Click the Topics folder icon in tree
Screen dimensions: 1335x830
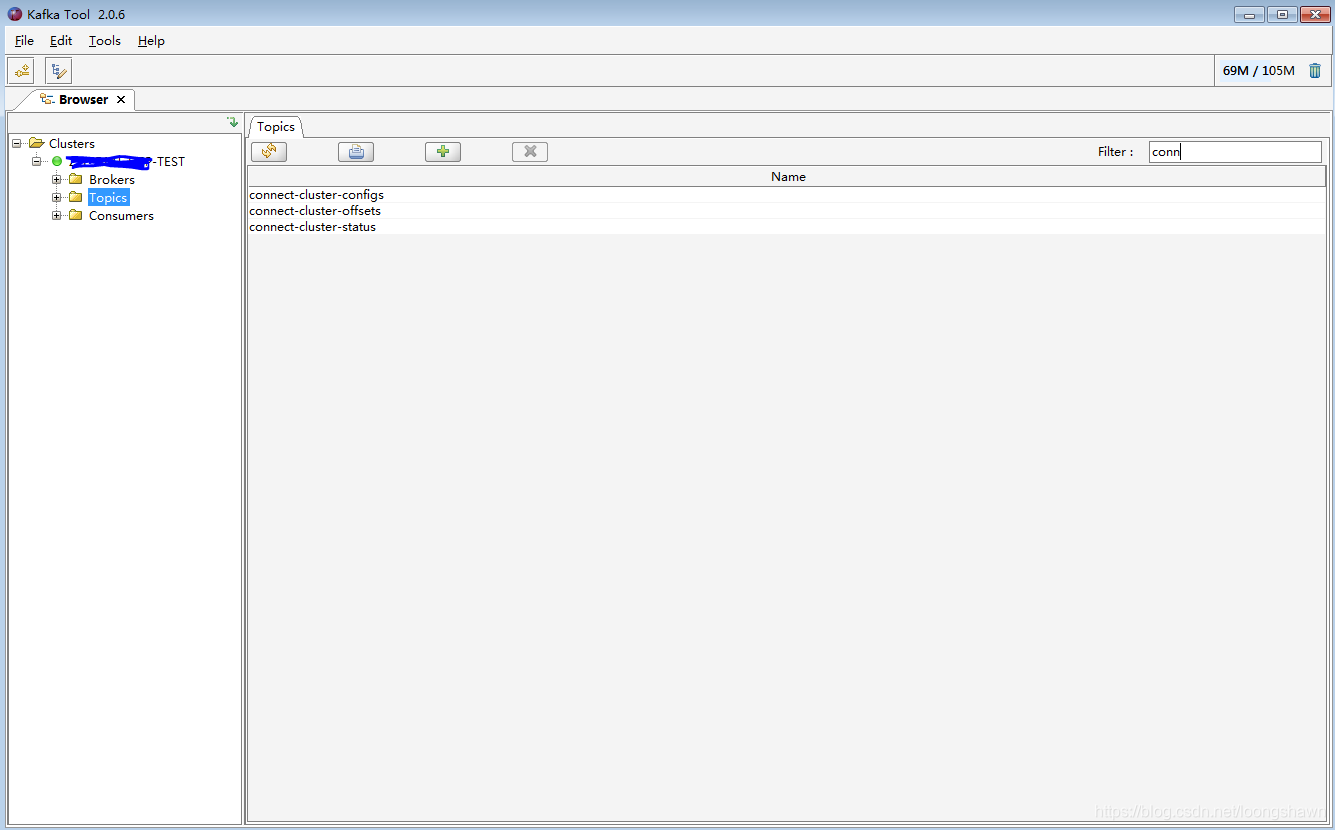(x=76, y=197)
